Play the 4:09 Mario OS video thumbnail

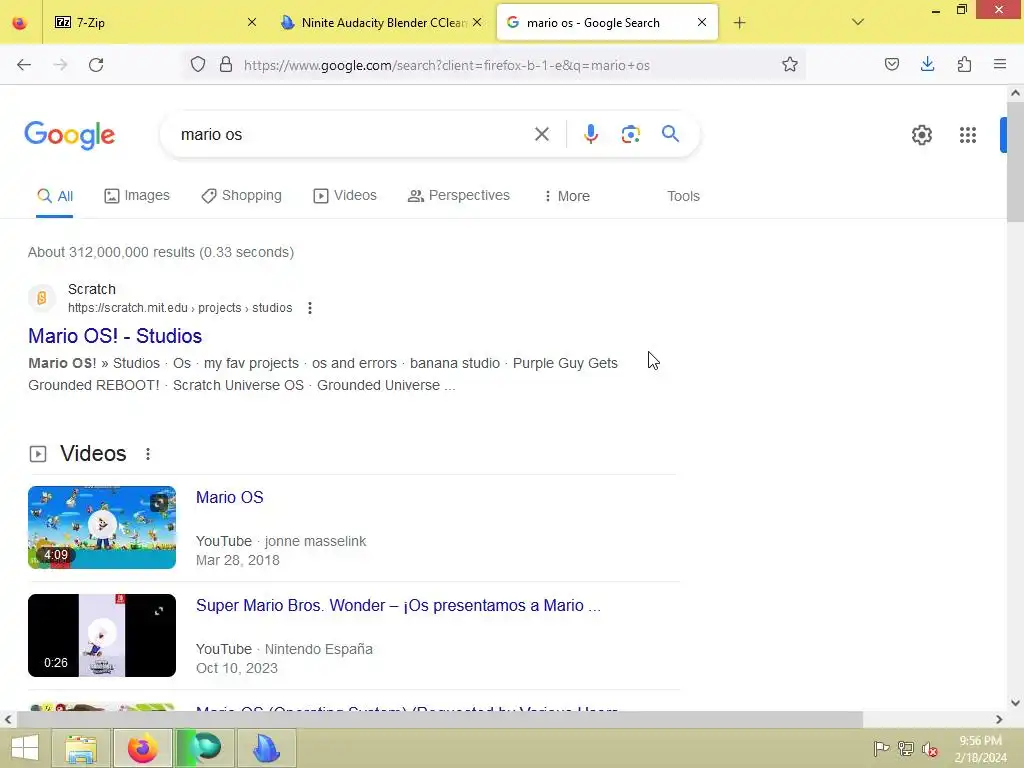[102, 527]
